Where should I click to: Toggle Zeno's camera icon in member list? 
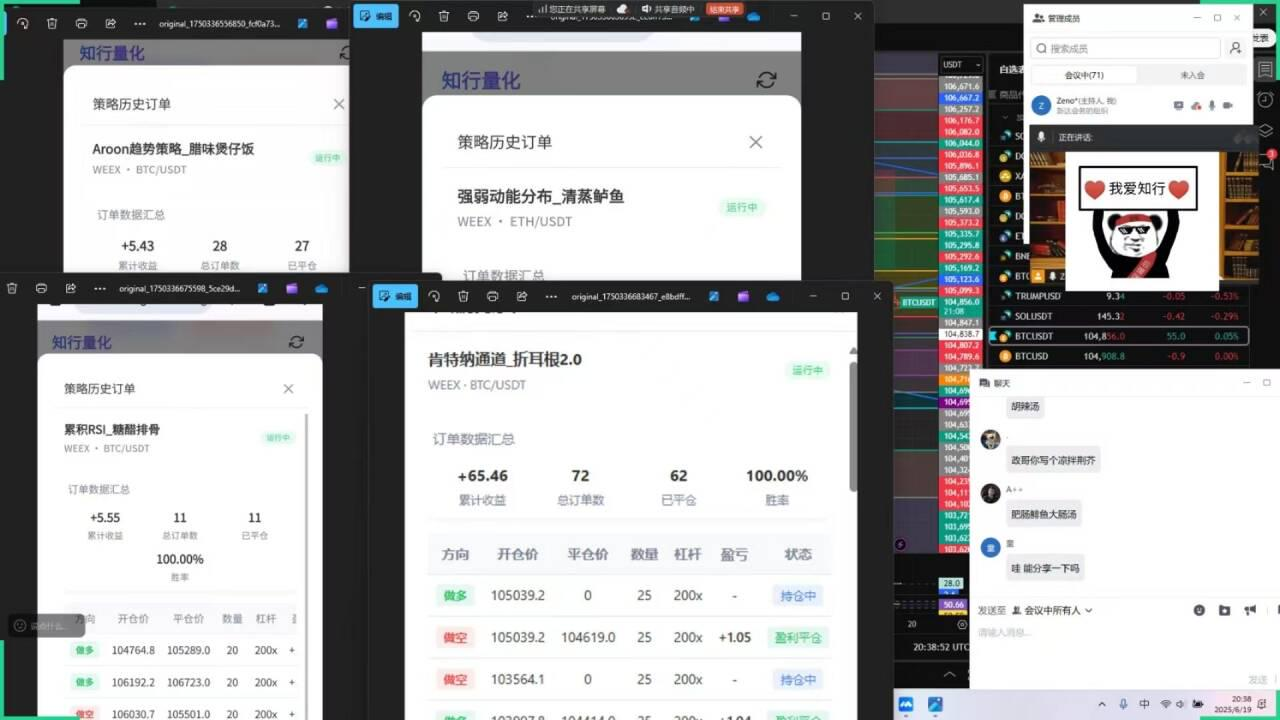point(1228,105)
